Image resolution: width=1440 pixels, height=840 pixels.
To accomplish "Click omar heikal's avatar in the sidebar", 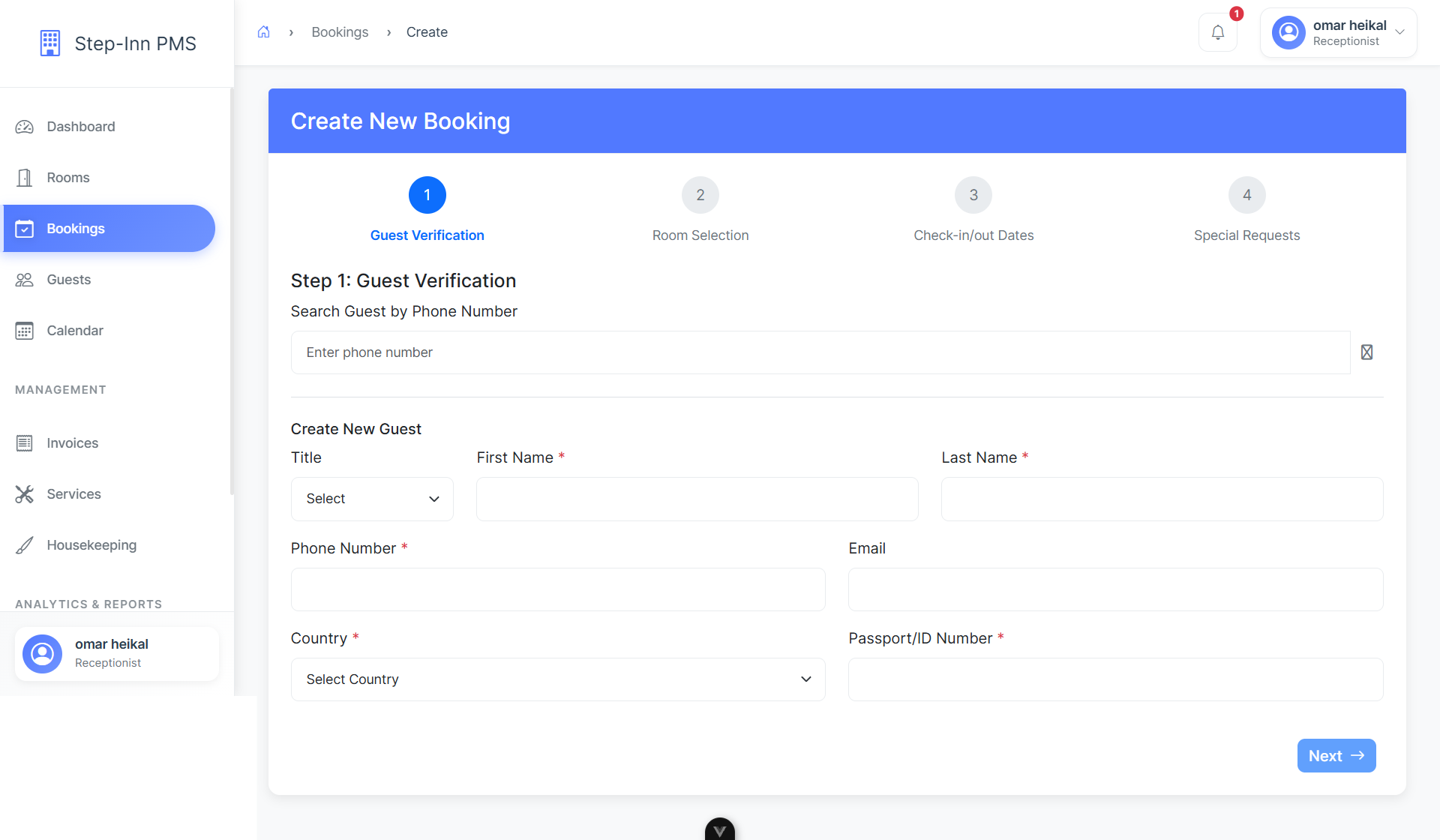I will [42, 653].
